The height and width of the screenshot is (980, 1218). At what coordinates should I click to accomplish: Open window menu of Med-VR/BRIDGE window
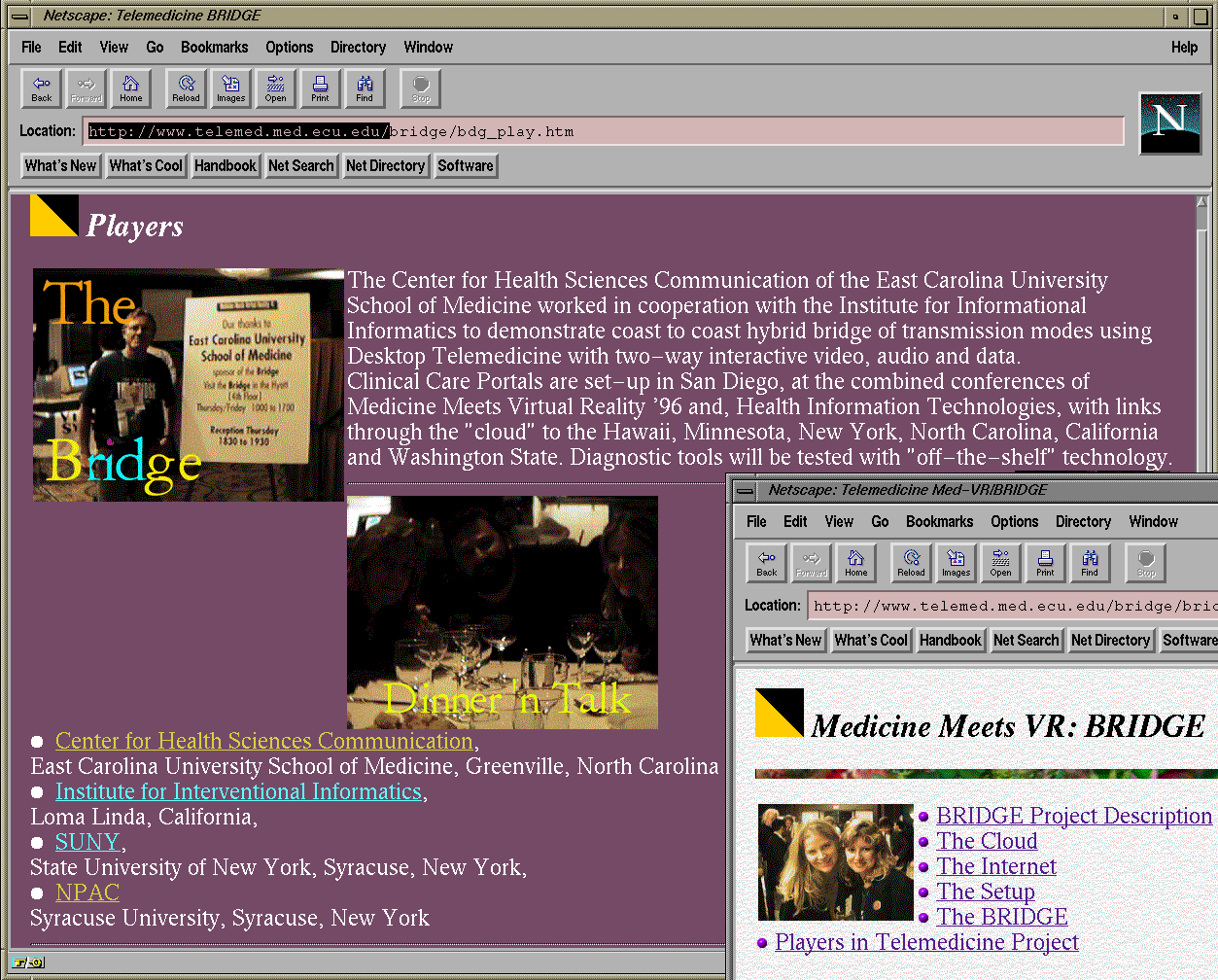pyautogui.click(x=746, y=491)
